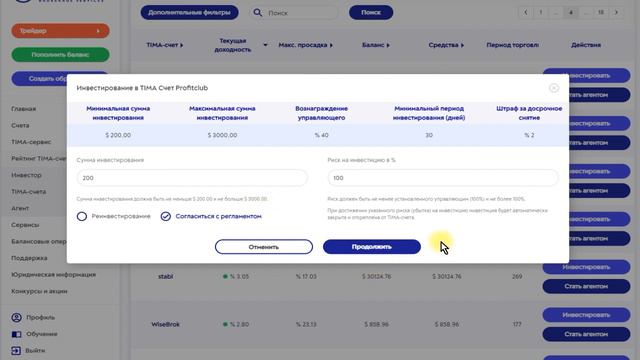The width and height of the screenshot is (640, 360).
Task: Select page 4 in pagination
Action: tap(571, 12)
